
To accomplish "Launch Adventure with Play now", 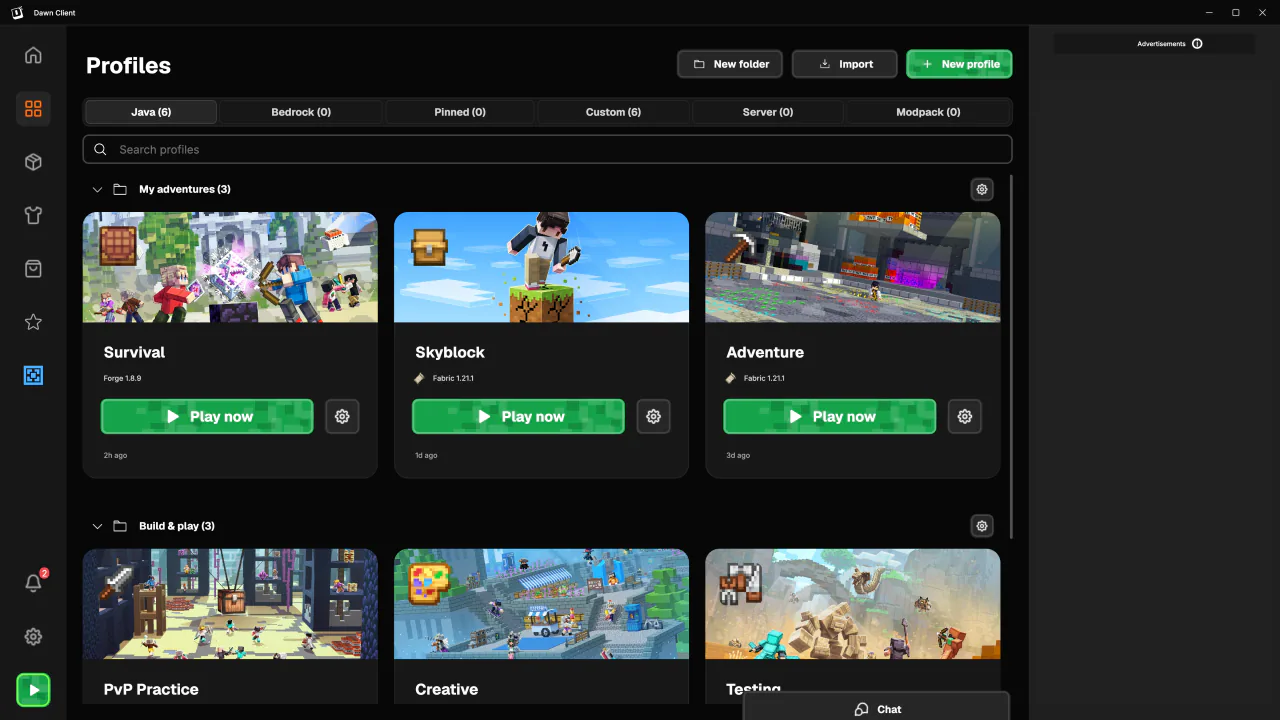I will [x=830, y=417].
